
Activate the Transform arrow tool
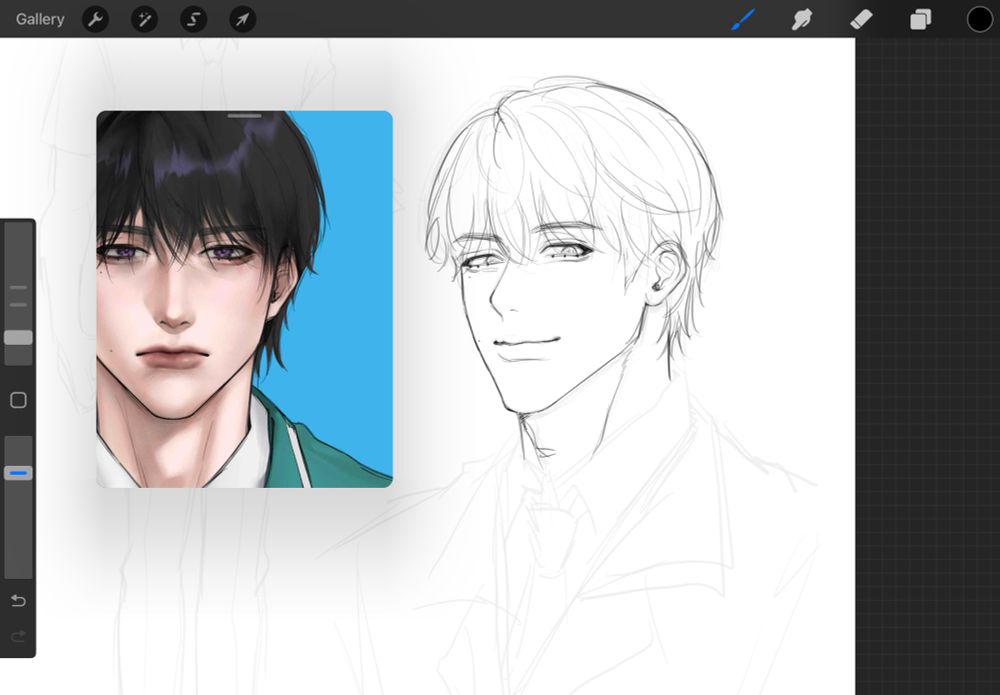242,19
